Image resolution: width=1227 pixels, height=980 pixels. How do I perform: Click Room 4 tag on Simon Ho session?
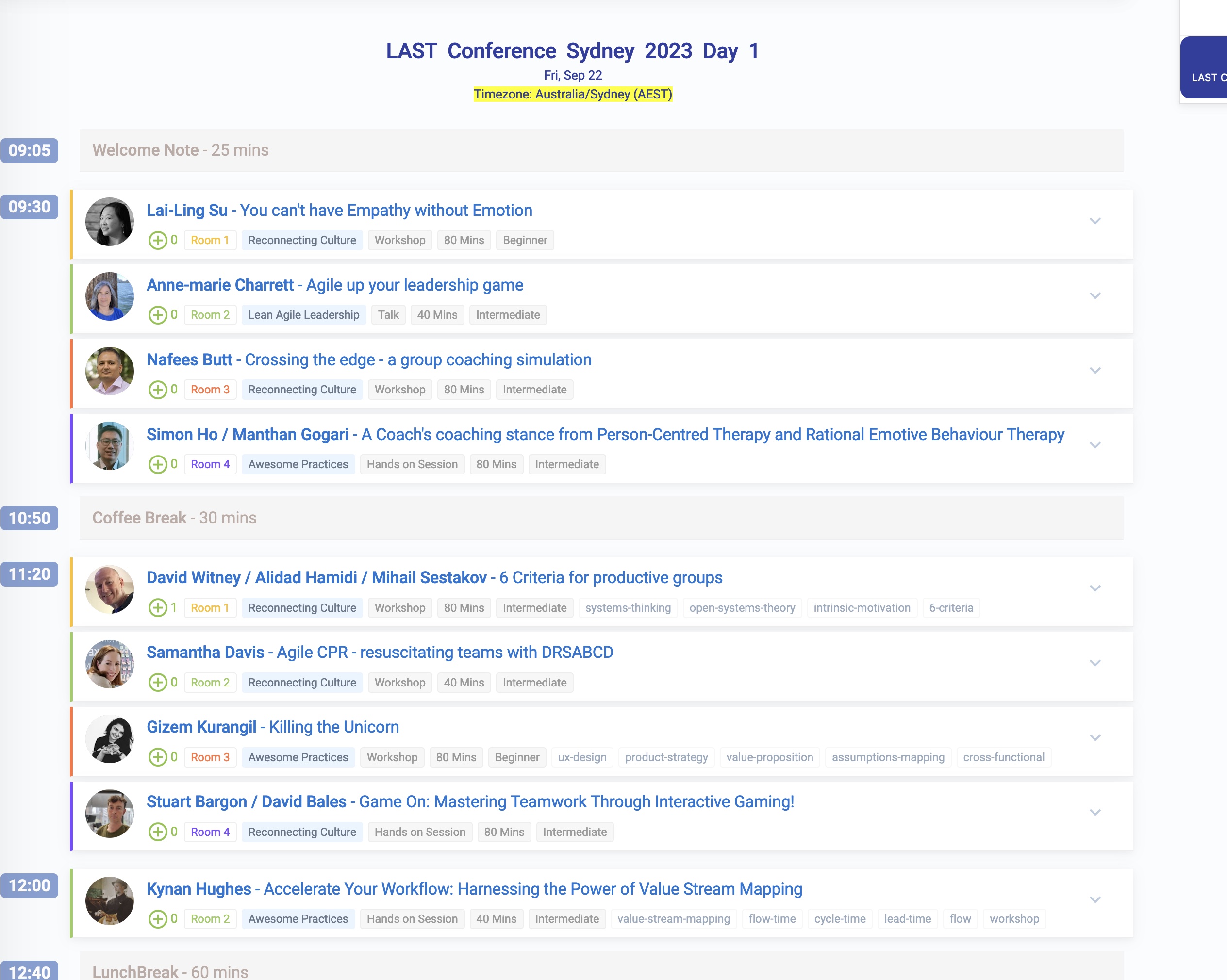[x=210, y=464]
